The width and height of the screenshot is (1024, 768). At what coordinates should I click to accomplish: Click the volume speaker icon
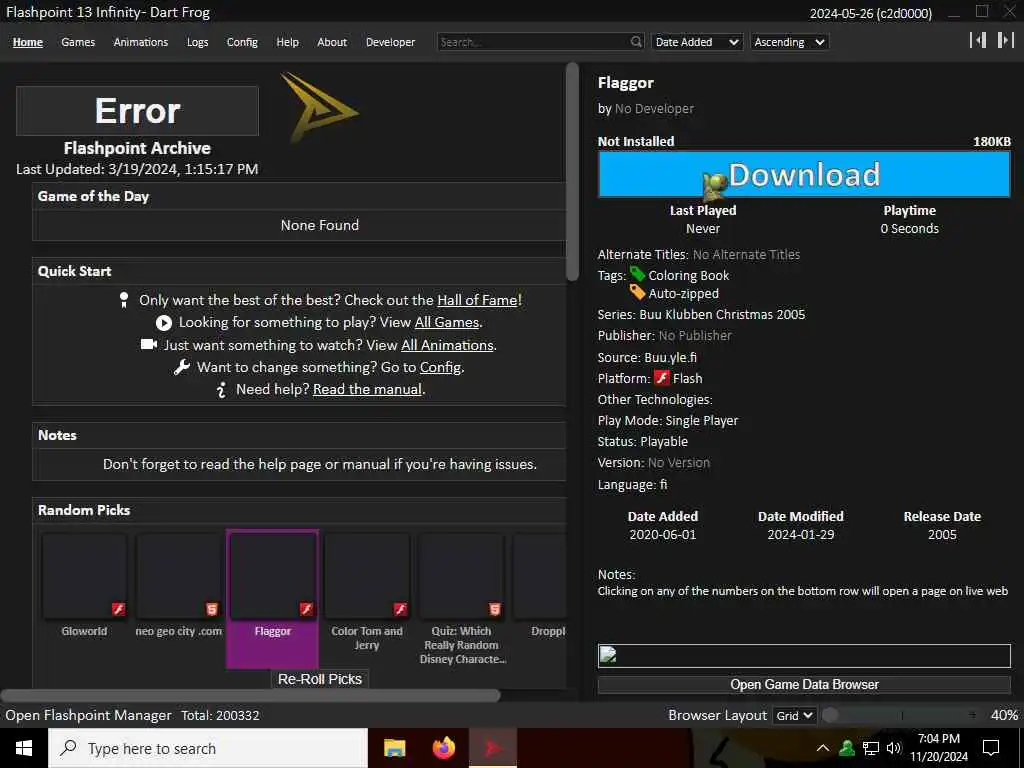tap(894, 748)
